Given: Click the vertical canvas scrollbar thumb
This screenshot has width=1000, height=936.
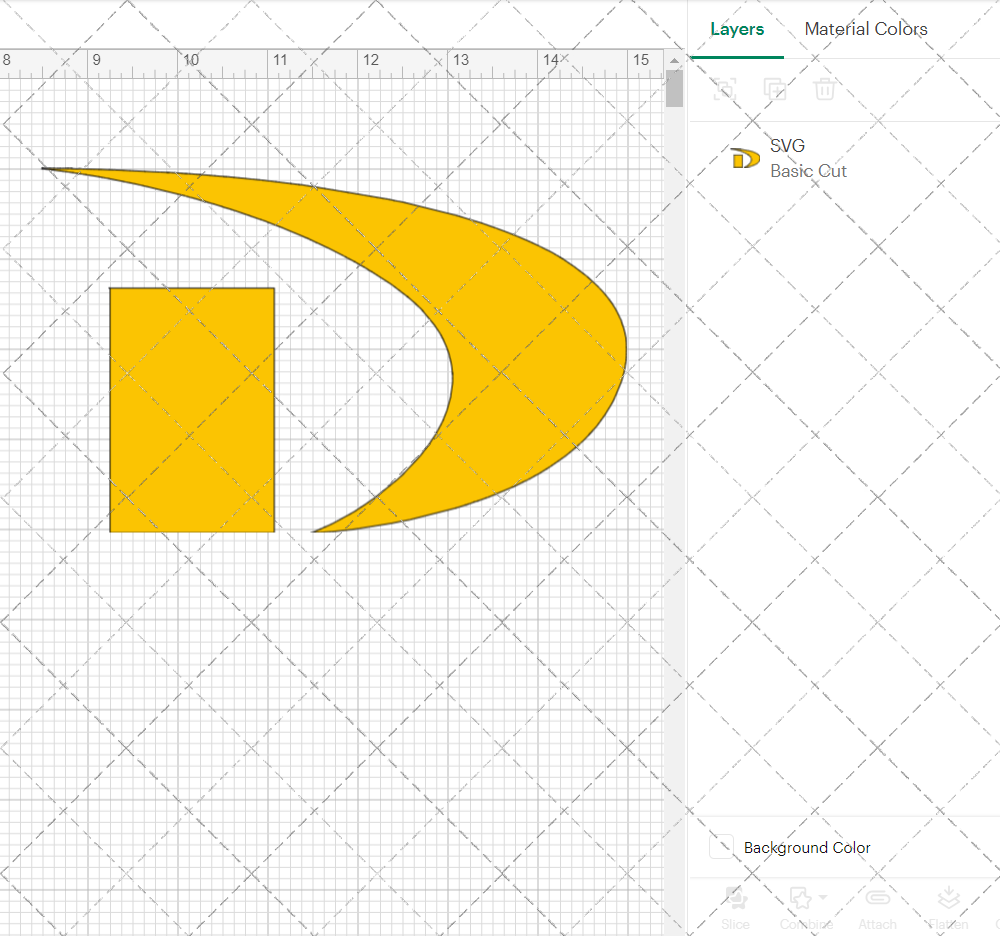Looking at the screenshot, I should click(674, 89).
